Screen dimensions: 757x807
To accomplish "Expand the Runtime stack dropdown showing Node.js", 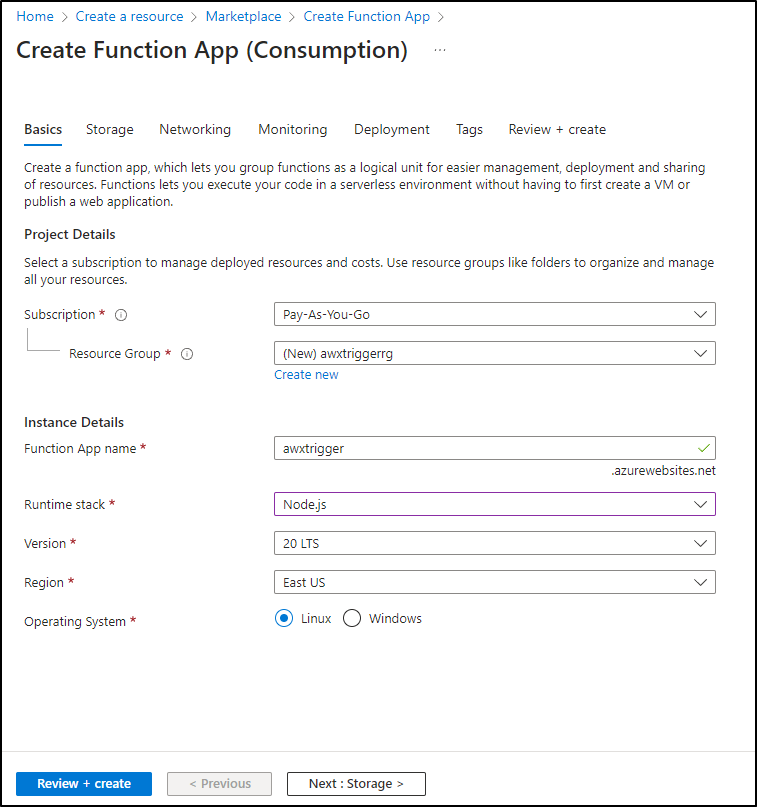I will (x=495, y=504).
